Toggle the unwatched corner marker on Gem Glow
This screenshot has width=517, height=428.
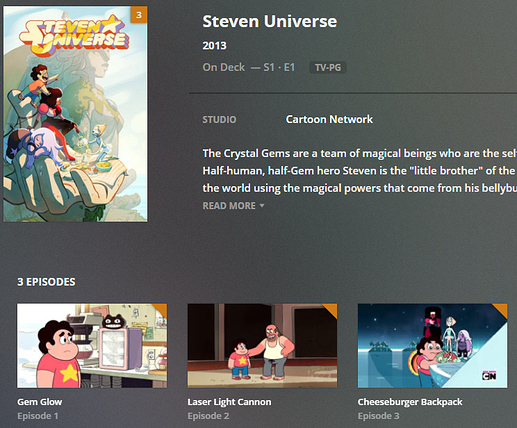tap(161, 309)
